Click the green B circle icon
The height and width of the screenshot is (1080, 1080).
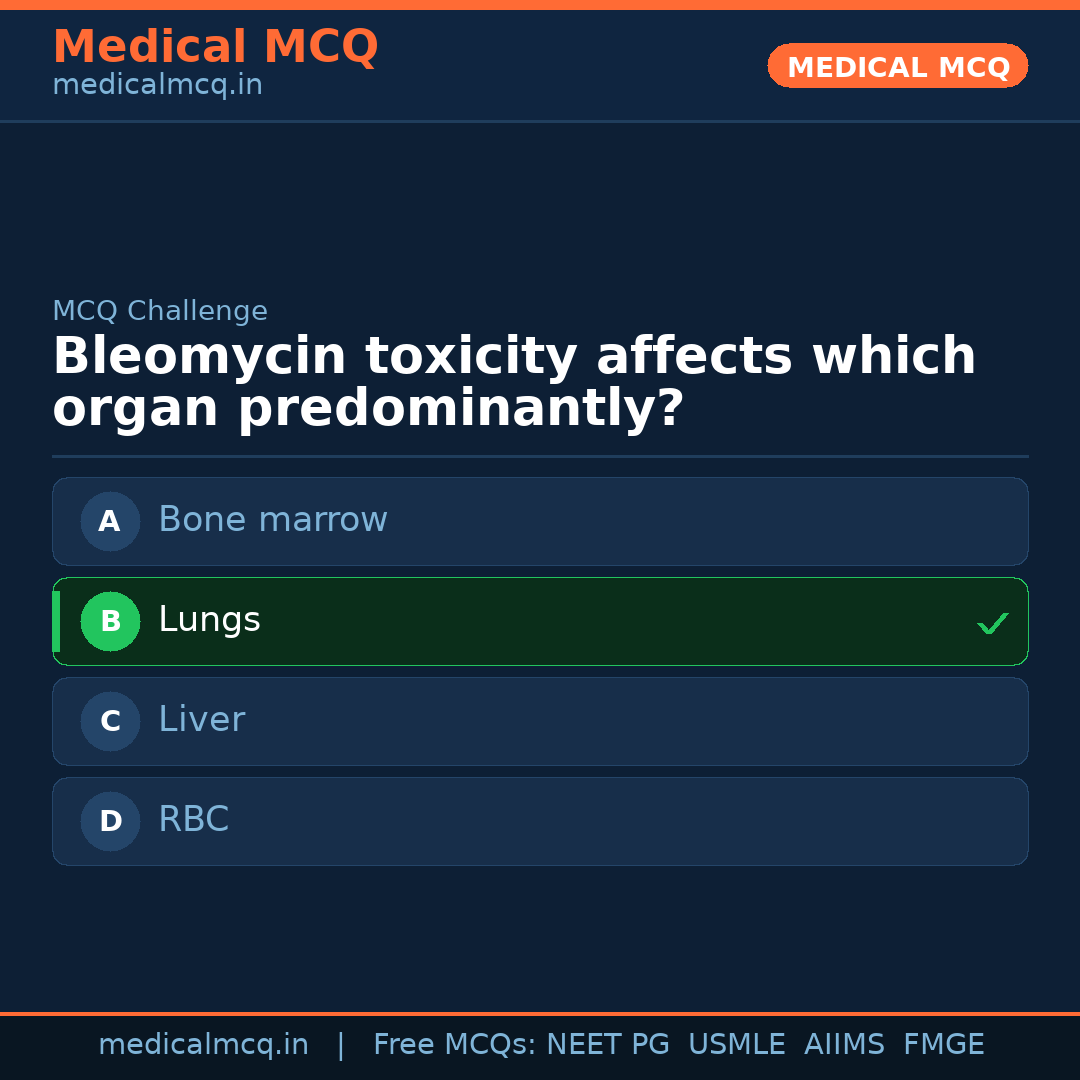point(110,621)
